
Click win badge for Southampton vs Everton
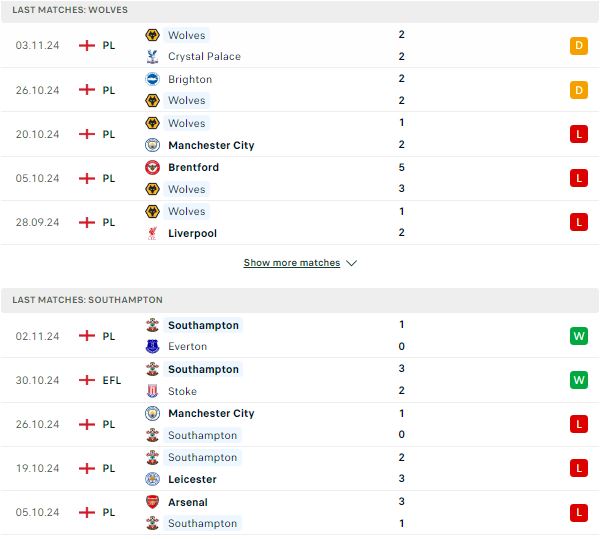(579, 336)
